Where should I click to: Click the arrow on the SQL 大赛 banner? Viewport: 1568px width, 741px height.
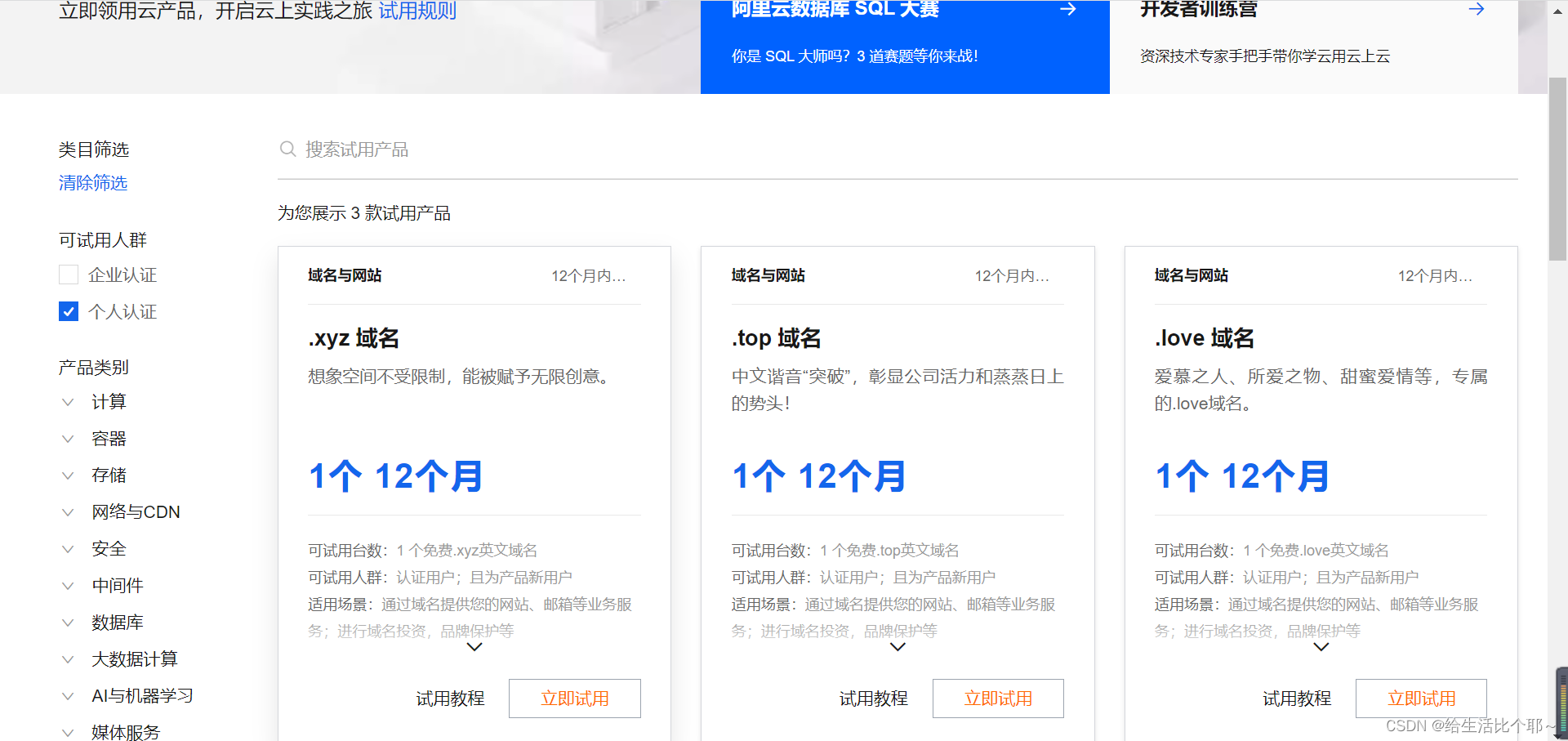[1067, 9]
